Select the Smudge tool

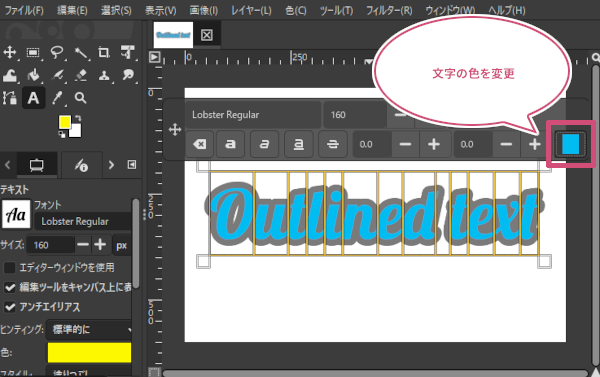(128, 75)
